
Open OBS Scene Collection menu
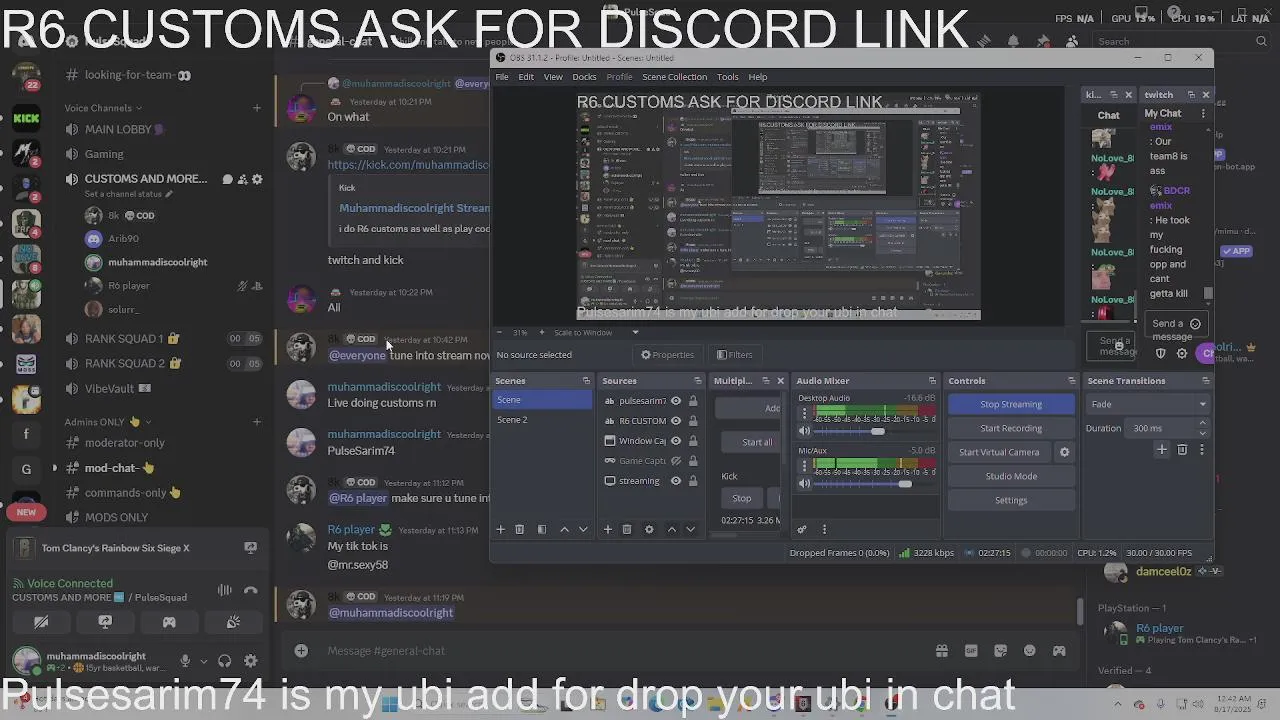(674, 77)
